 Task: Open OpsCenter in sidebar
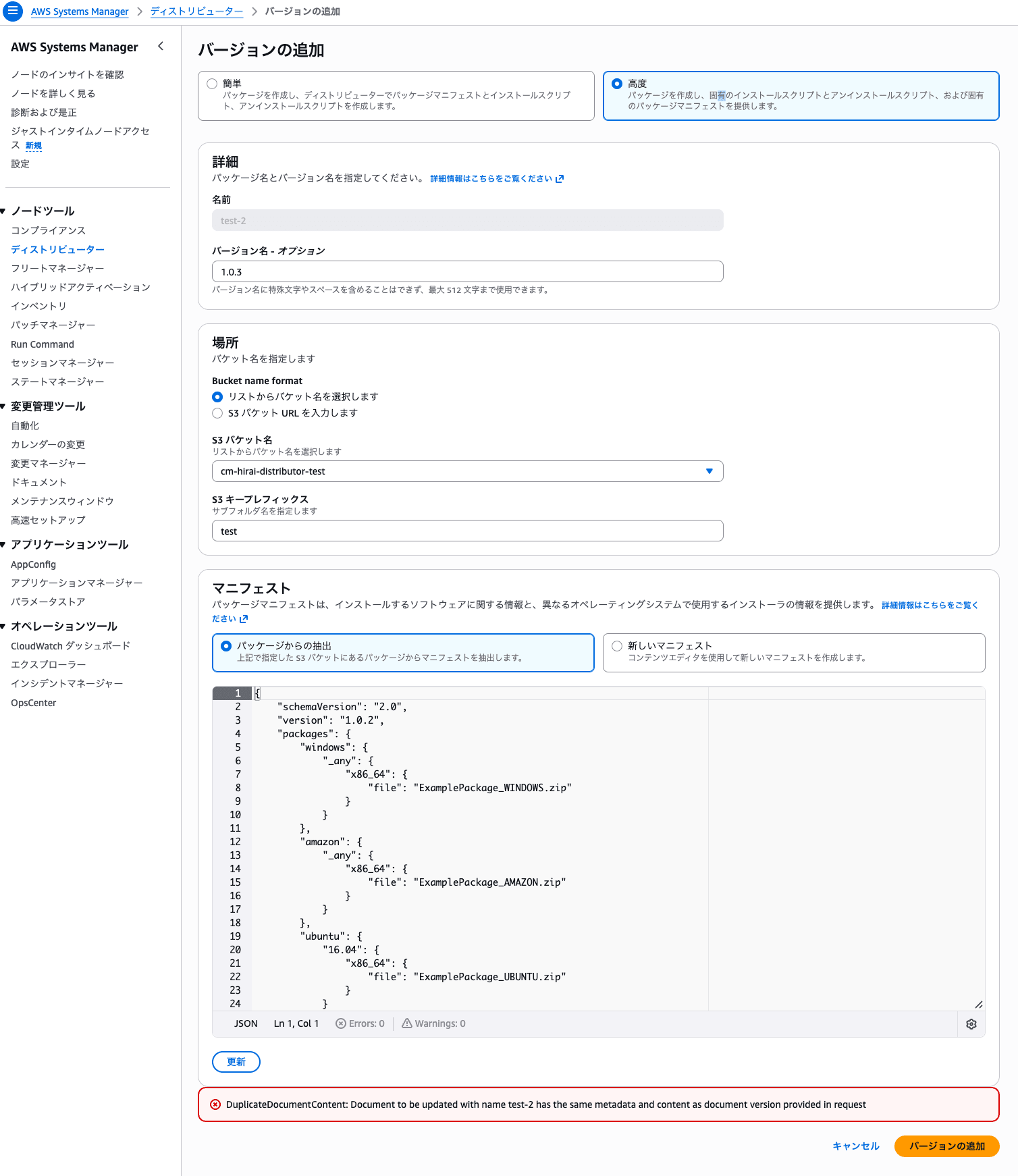pos(33,703)
